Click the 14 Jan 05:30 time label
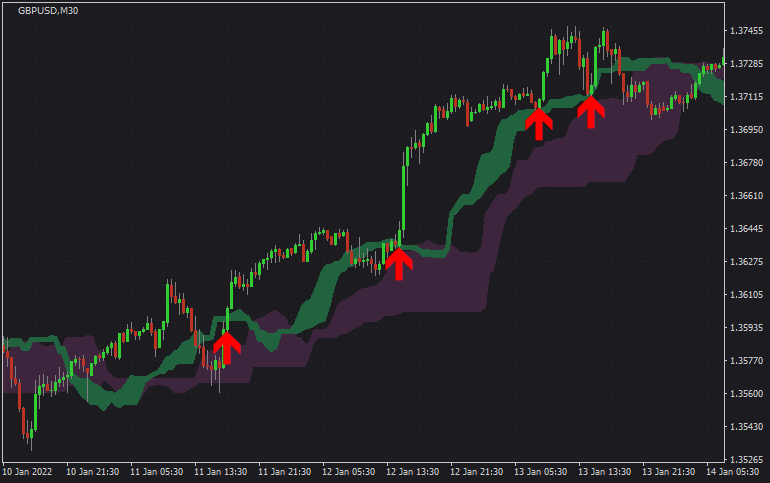The width and height of the screenshot is (770, 483). pyautogui.click(x=733, y=472)
